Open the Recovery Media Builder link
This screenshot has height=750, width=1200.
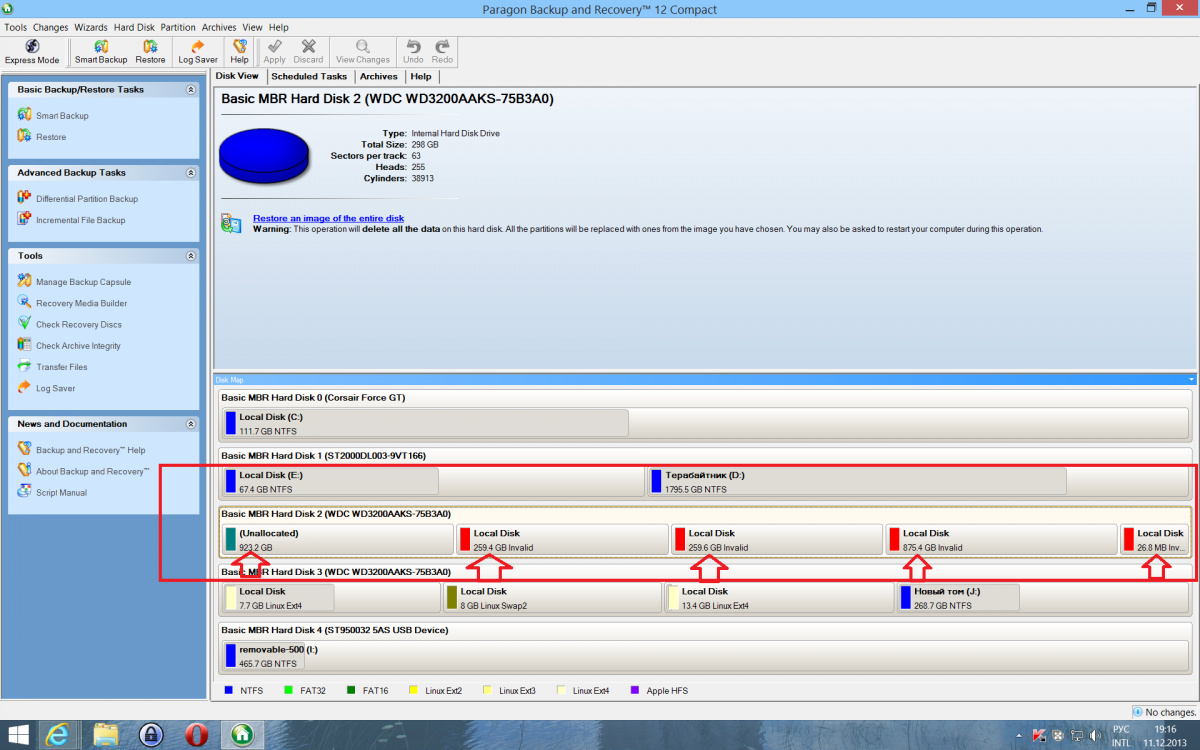(81, 303)
